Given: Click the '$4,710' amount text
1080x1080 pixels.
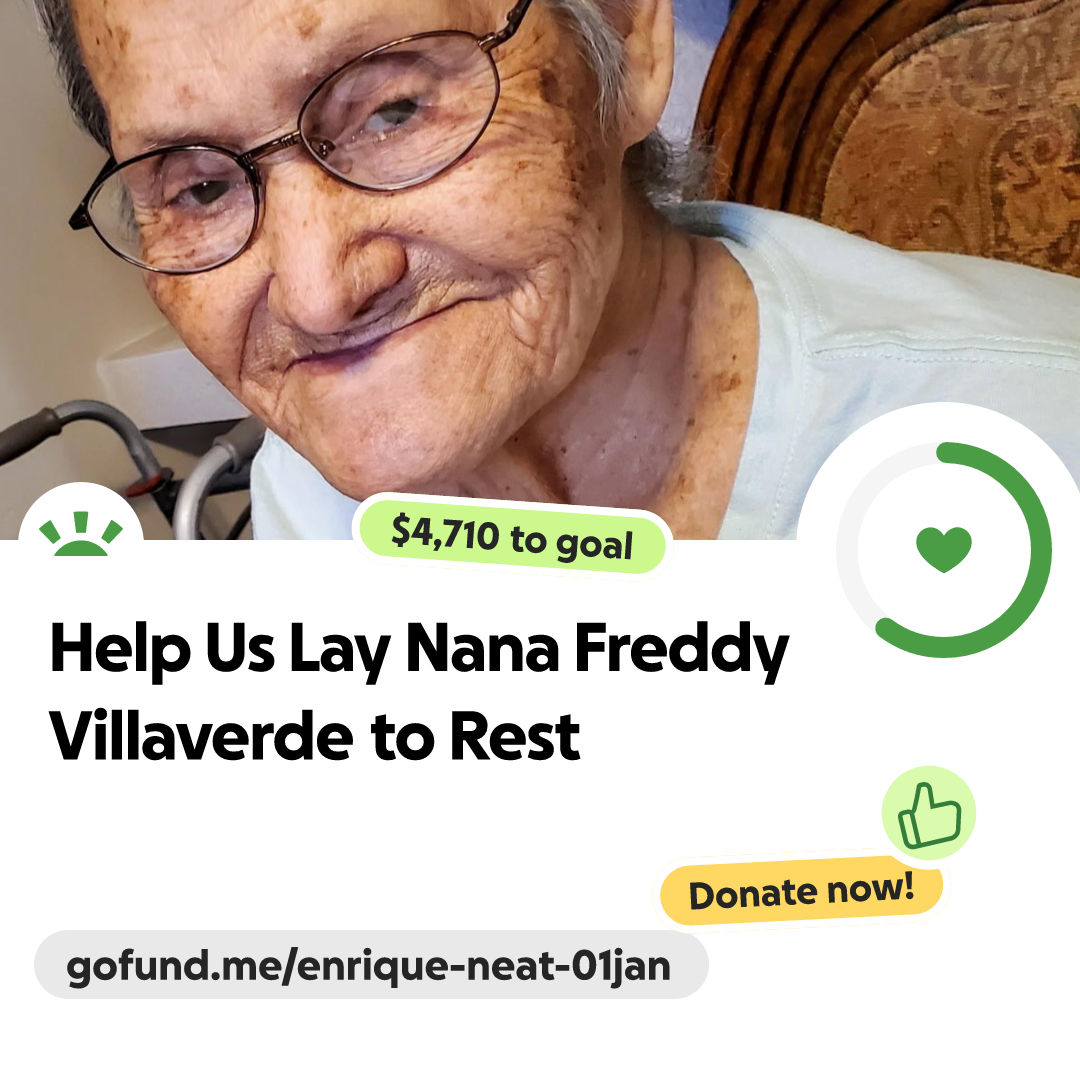Looking at the screenshot, I should tap(445, 532).
